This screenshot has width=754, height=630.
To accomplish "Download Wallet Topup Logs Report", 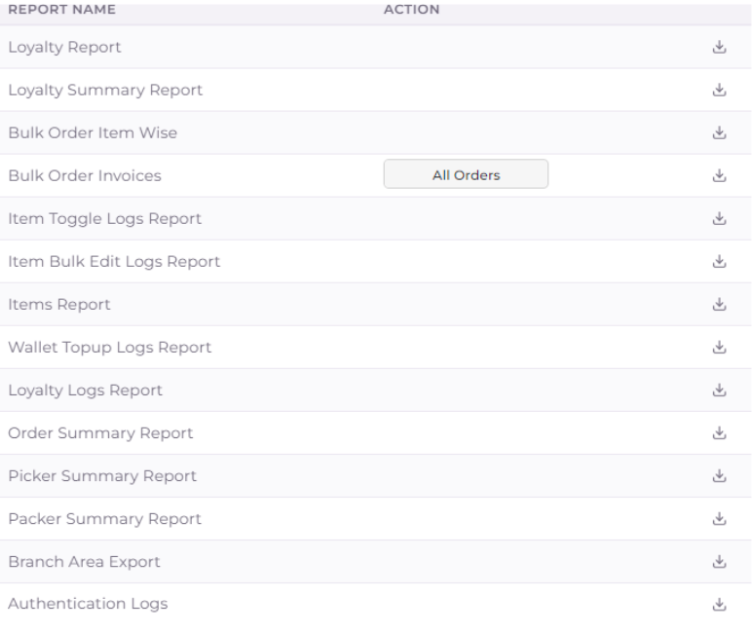I will click(717, 347).
